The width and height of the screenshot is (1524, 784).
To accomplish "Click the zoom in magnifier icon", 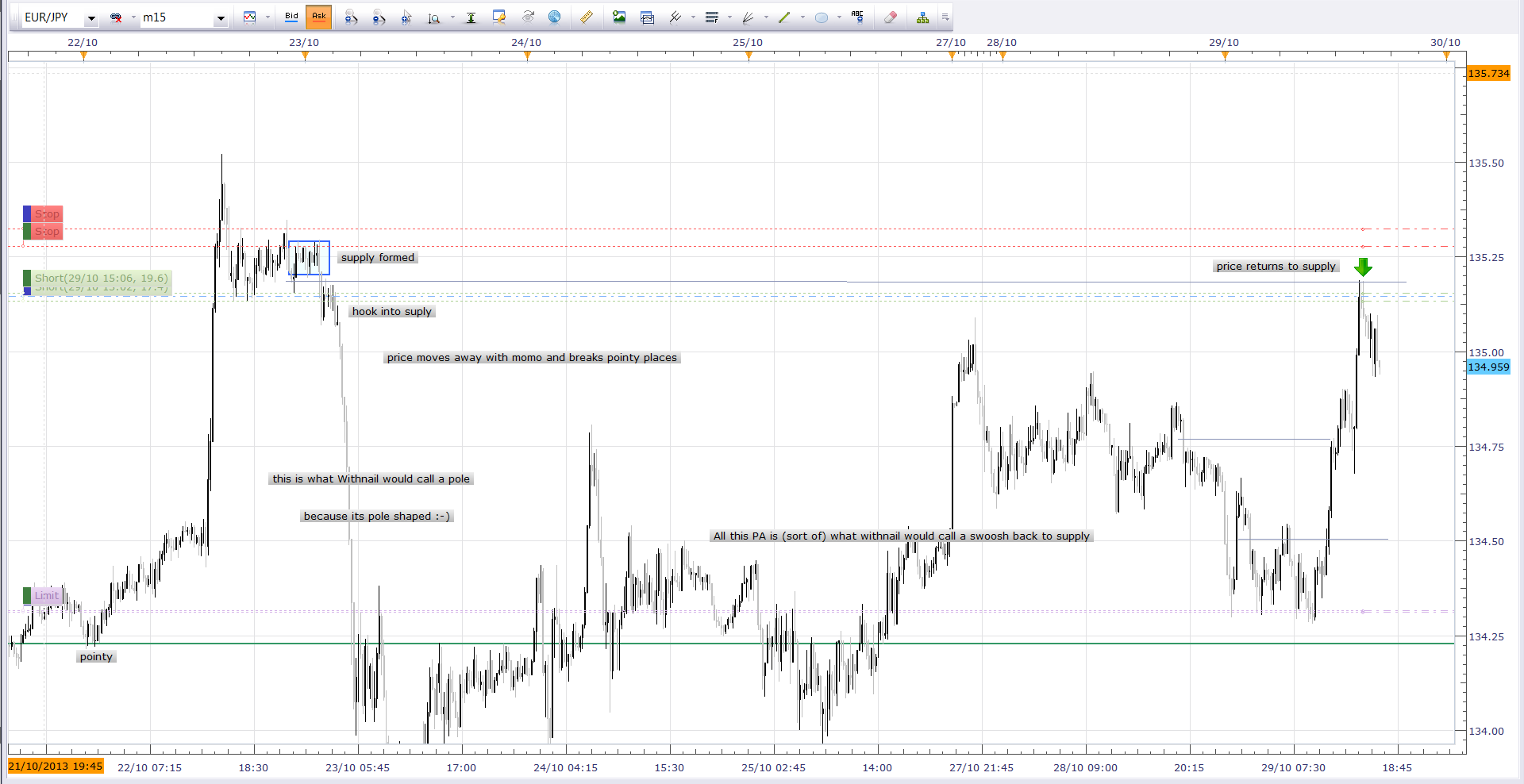I will pos(351,17).
